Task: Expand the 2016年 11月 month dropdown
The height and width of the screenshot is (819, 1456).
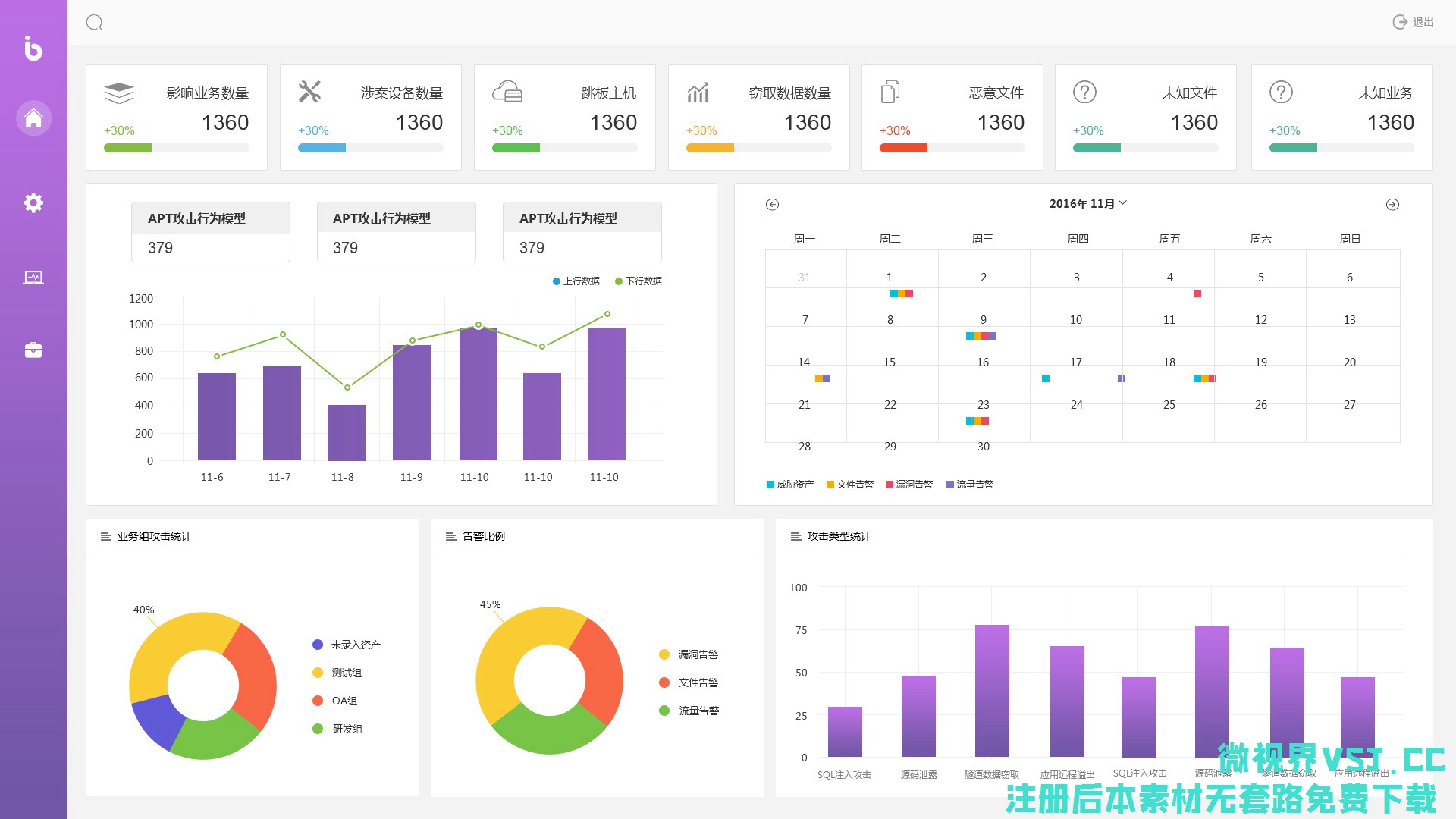Action: (x=1087, y=203)
